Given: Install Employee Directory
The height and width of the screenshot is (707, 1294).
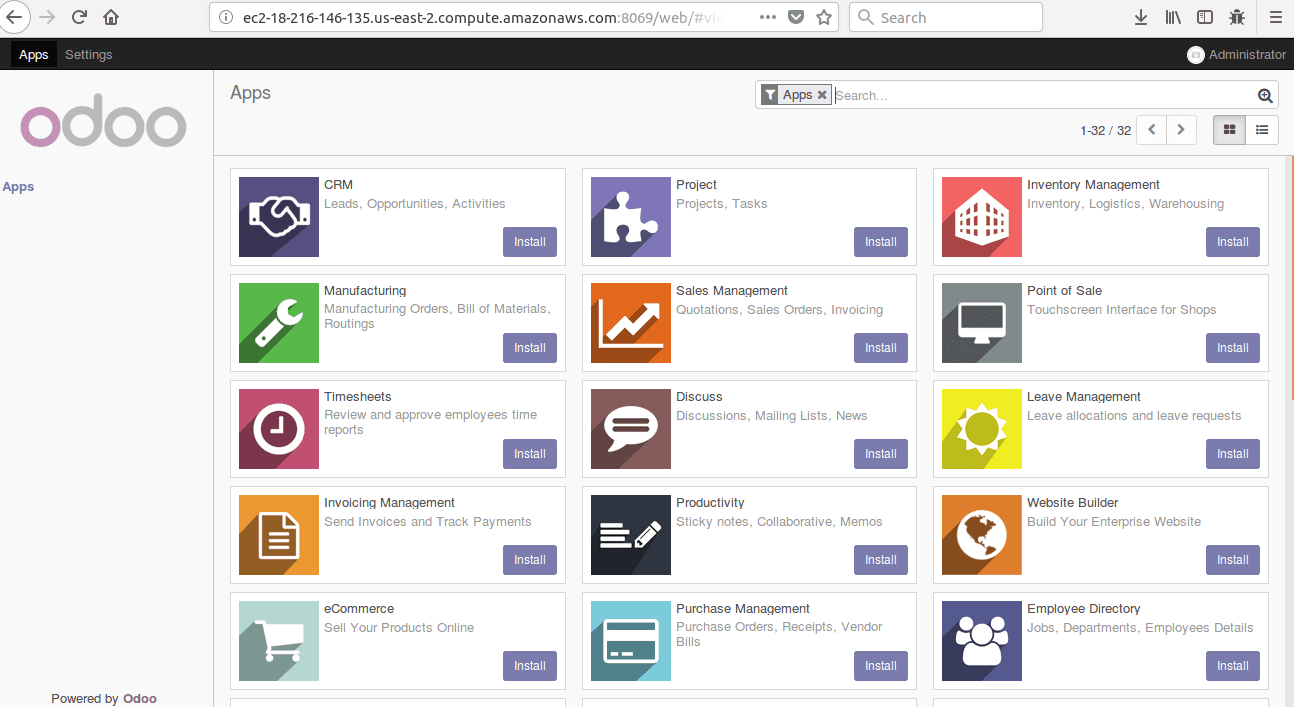Looking at the screenshot, I should click(1233, 666).
